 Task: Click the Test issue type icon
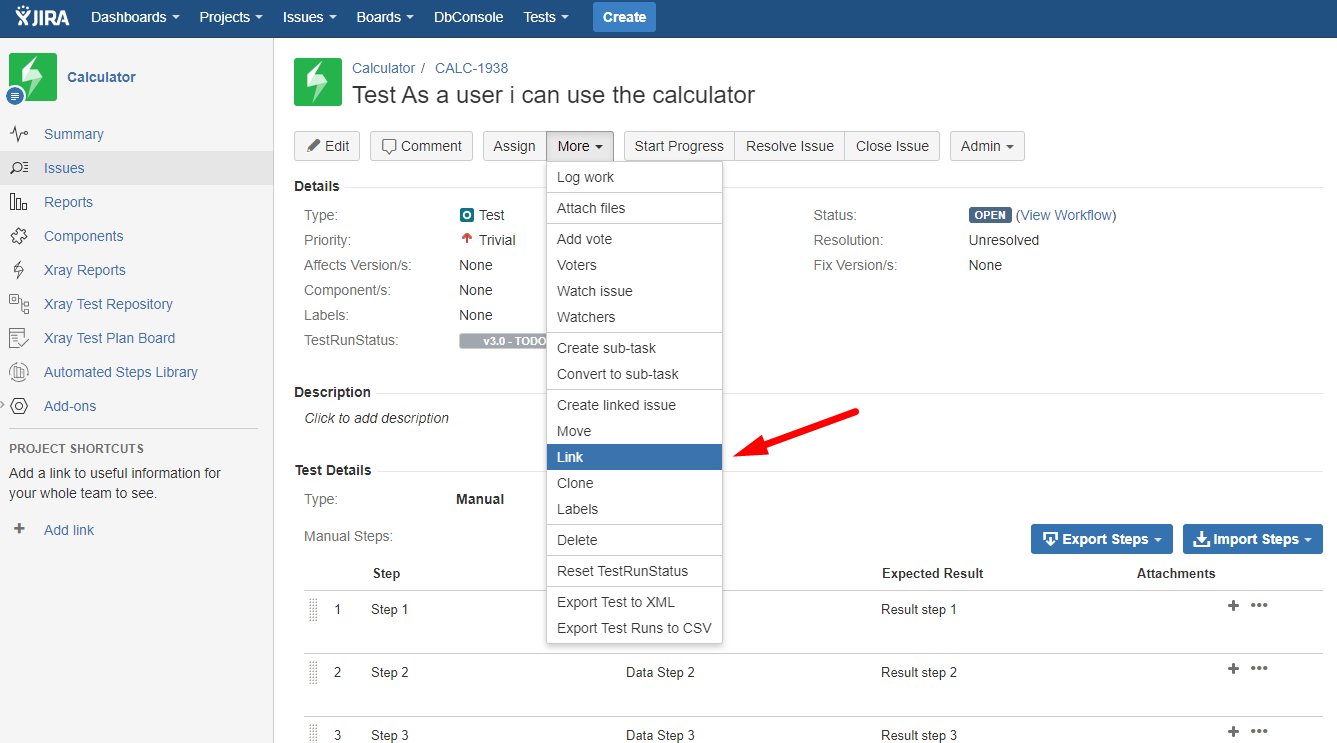coord(467,215)
